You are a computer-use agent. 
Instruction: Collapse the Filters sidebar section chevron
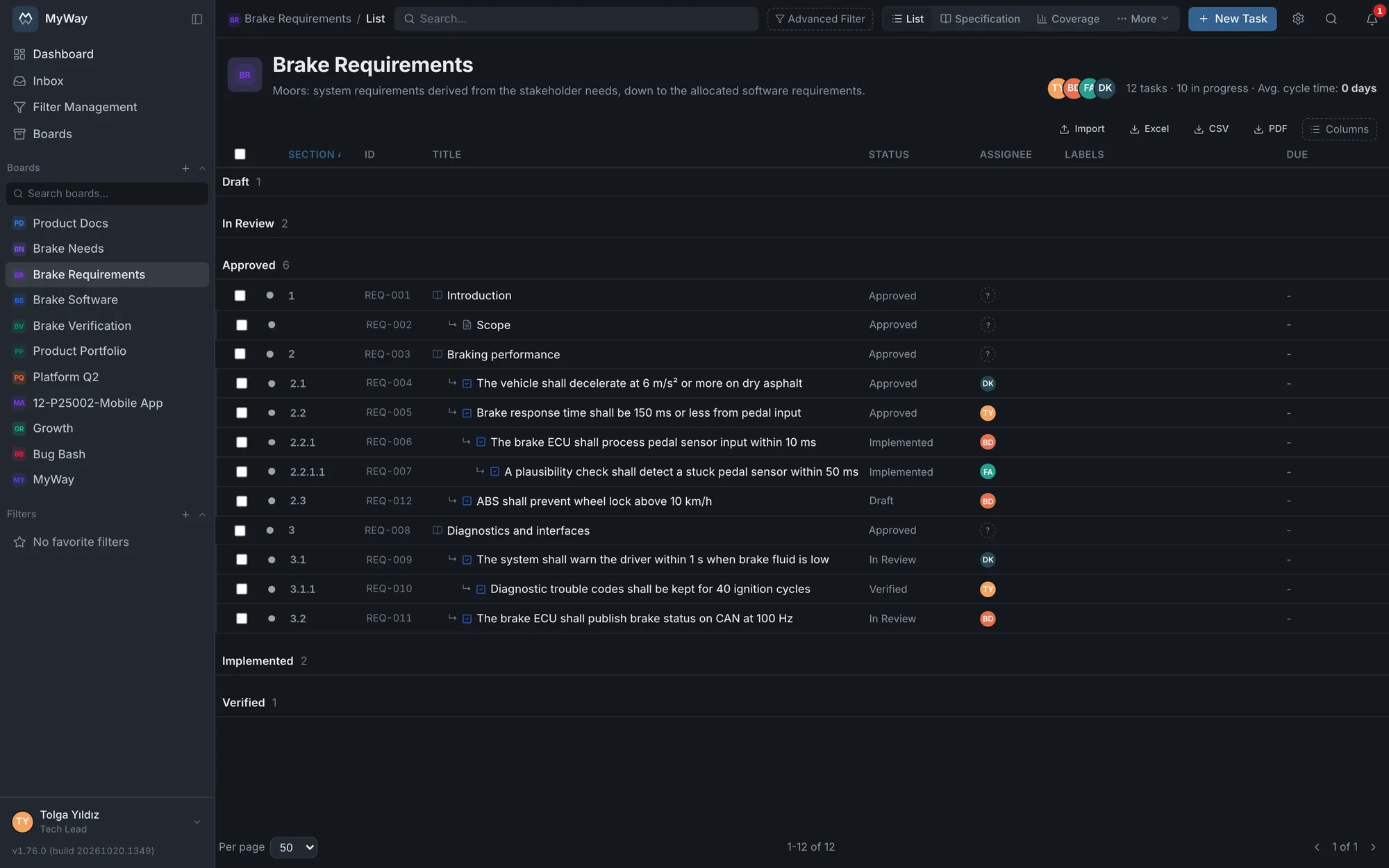coord(202,515)
